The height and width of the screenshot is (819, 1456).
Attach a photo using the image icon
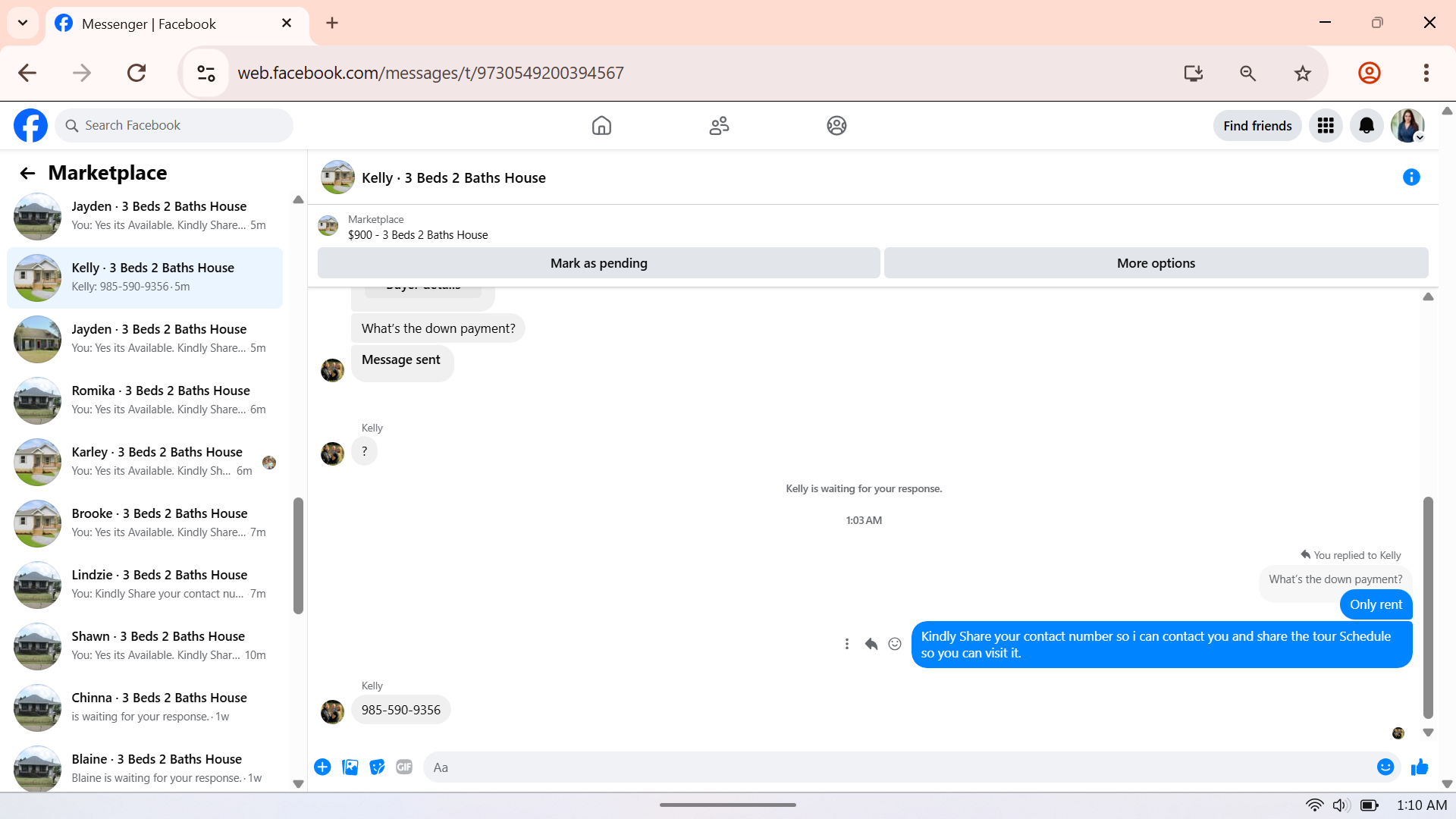(350, 767)
